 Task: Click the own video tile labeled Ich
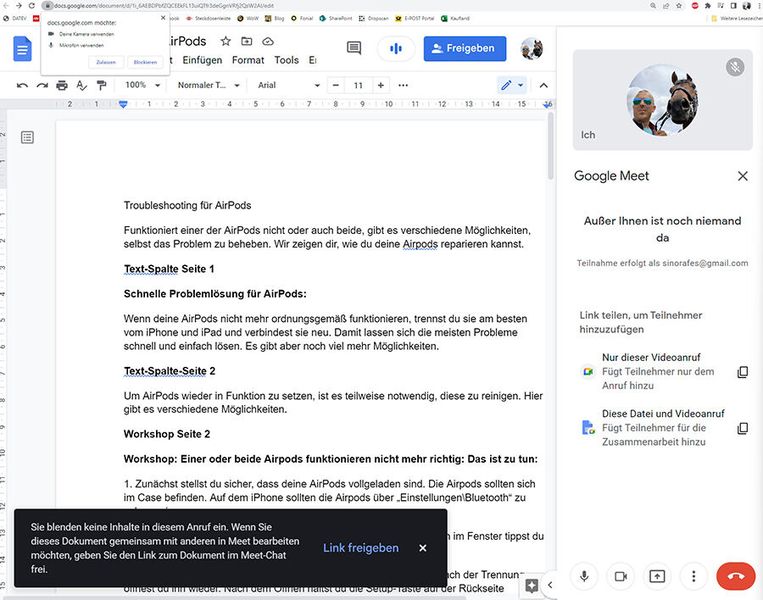pyautogui.click(x=663, y=100)
